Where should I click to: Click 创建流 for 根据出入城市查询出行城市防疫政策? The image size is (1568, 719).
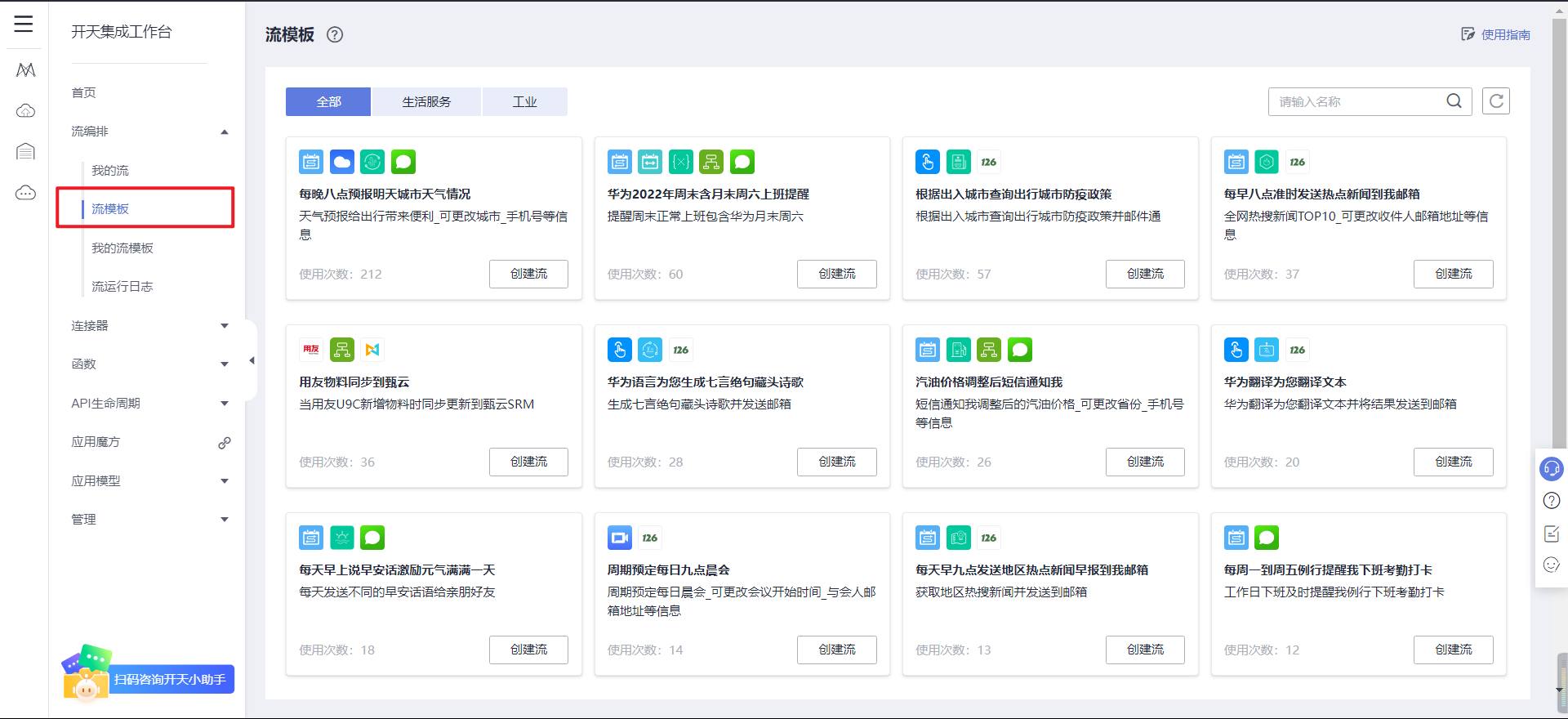click(x=1145, y=274)
